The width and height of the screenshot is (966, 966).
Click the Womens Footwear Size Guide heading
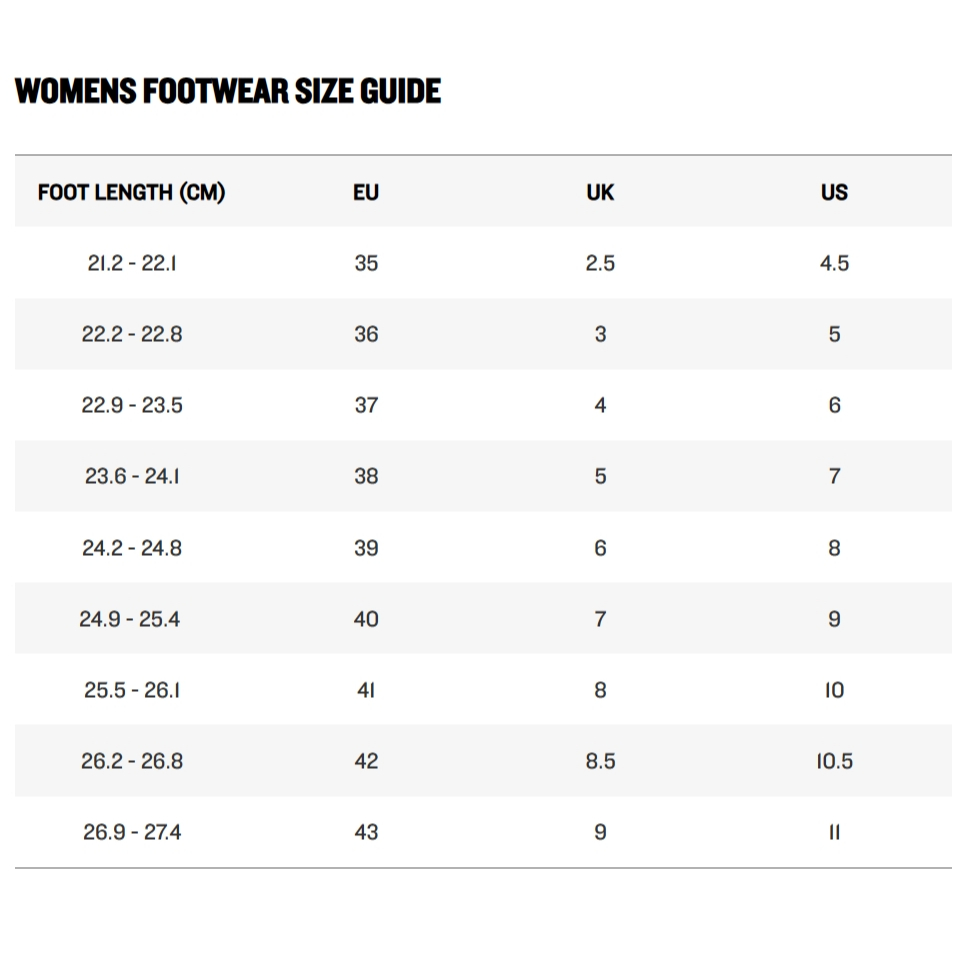228,91
